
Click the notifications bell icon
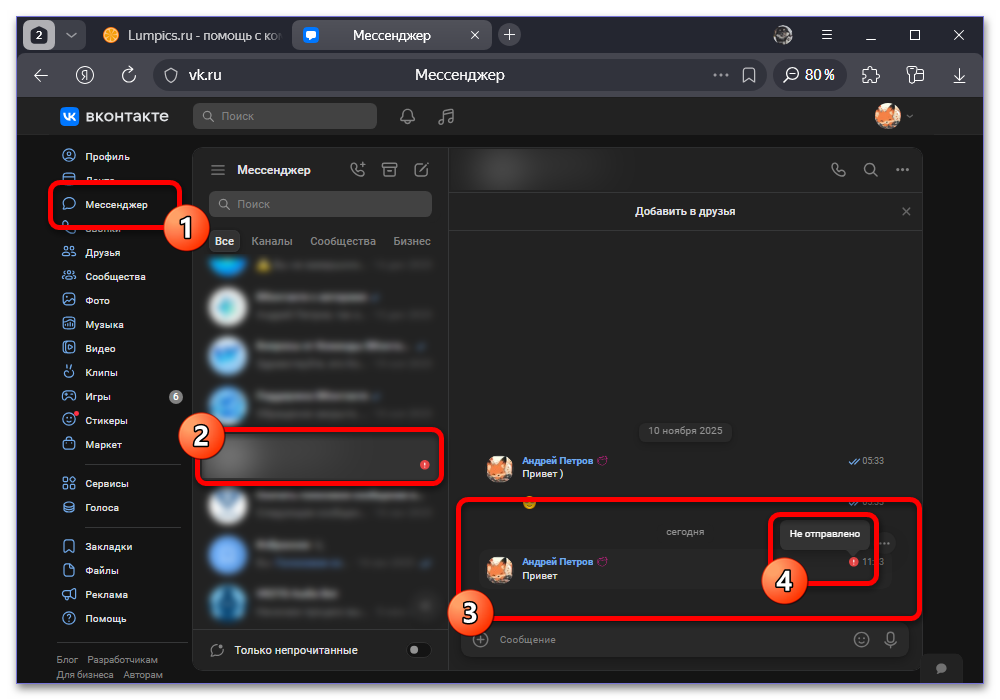click(408, 116)
